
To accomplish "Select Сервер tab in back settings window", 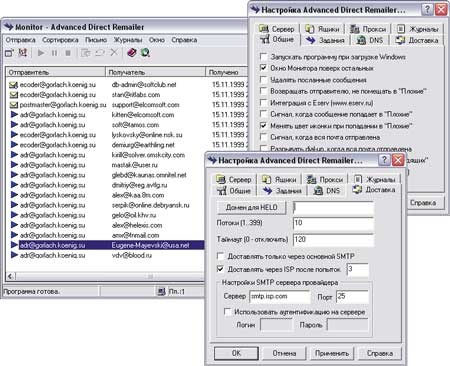I will (x=277, y=29).
